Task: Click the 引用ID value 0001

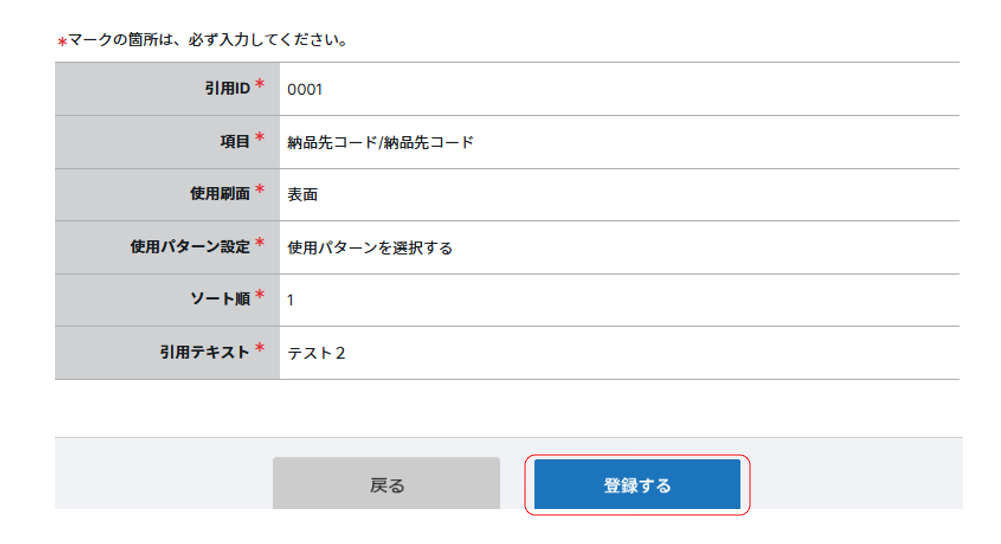Action: [305, 90]
